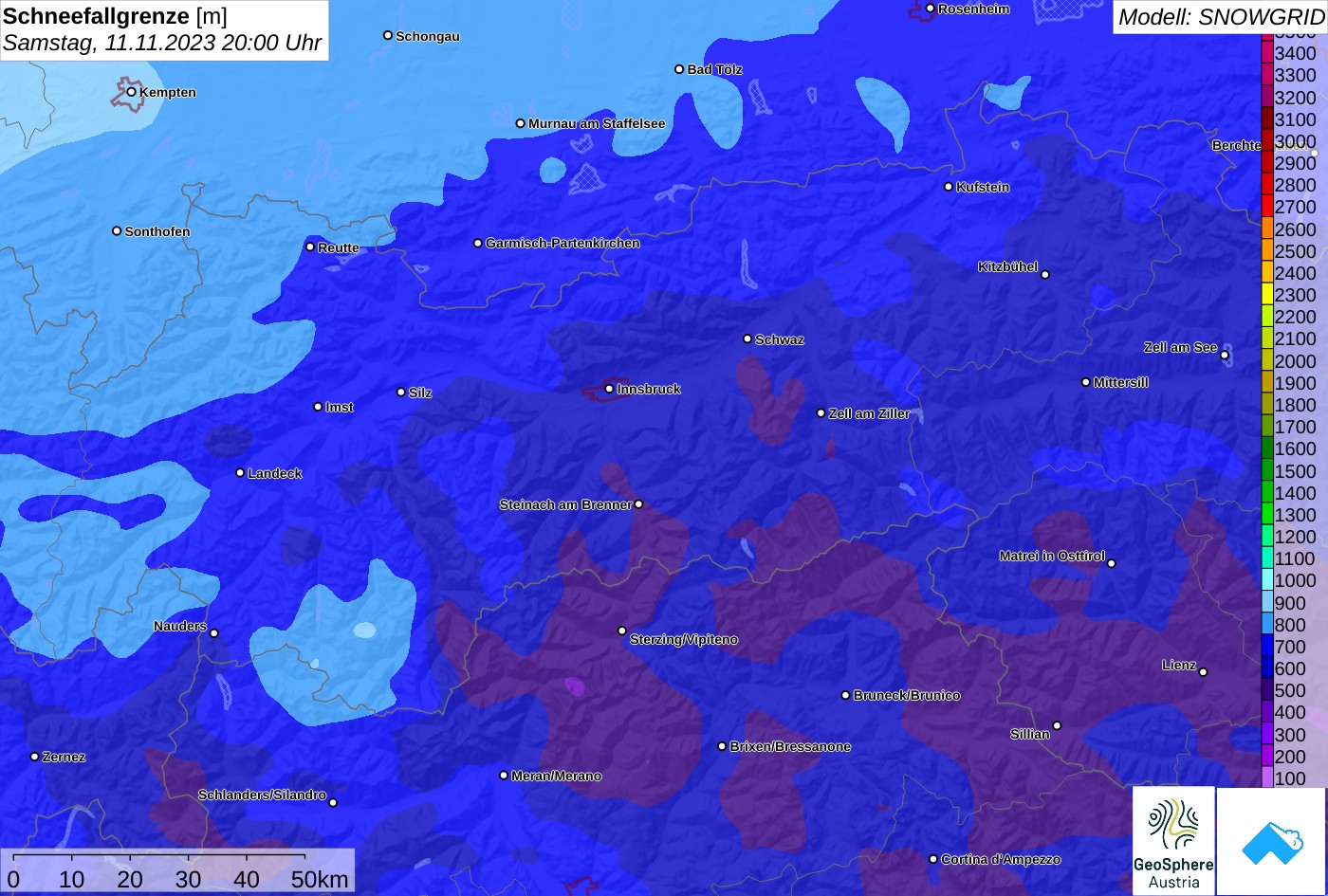Click the Reutte label text
Image resolution: width=1328 pixels, height=896 pixels.
tap(339, 247)
